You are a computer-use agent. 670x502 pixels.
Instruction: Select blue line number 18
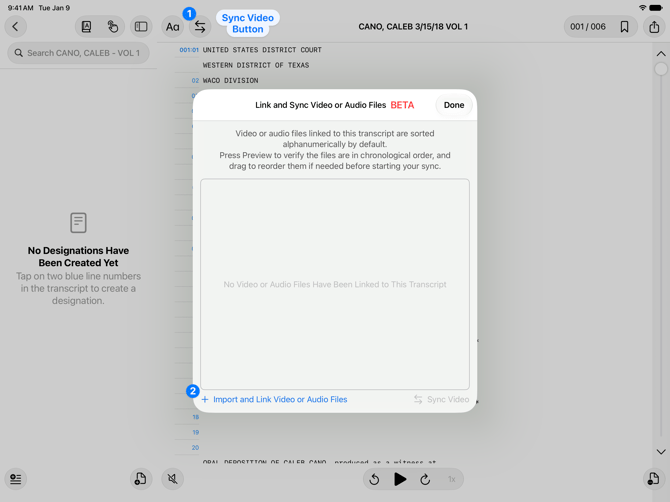(x=196, y=417)
